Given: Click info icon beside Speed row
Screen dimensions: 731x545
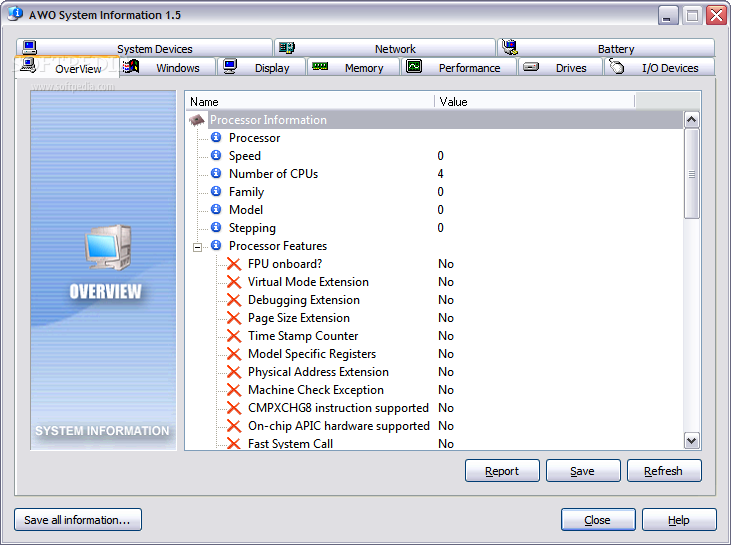Looking at the screenshot, I should (x=216, y=155).
